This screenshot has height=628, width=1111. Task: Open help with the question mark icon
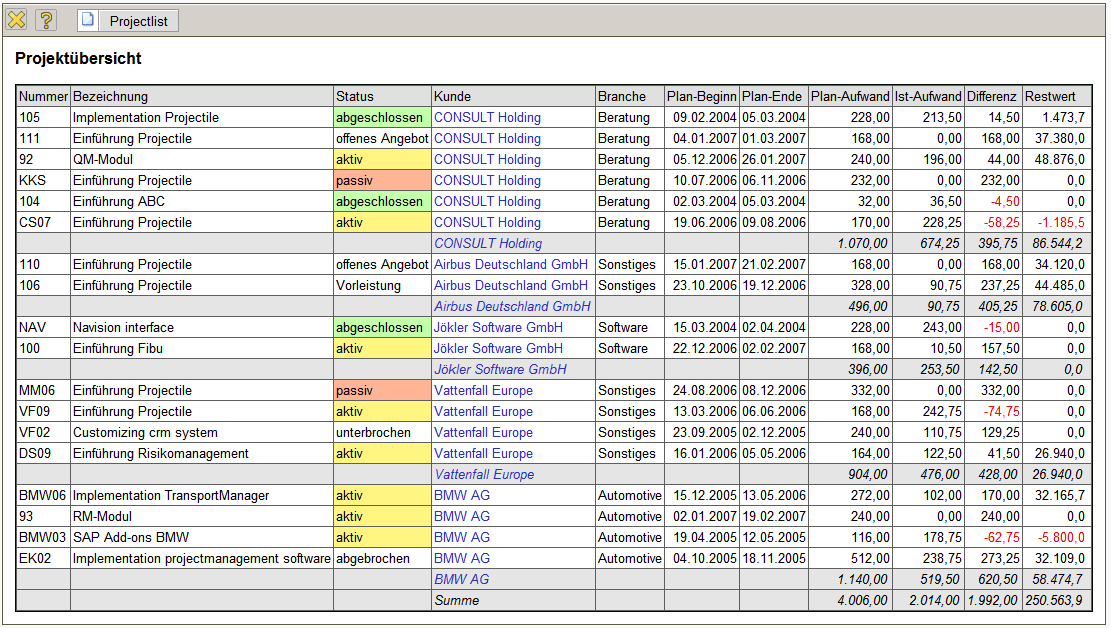click(x=46, y=20)
